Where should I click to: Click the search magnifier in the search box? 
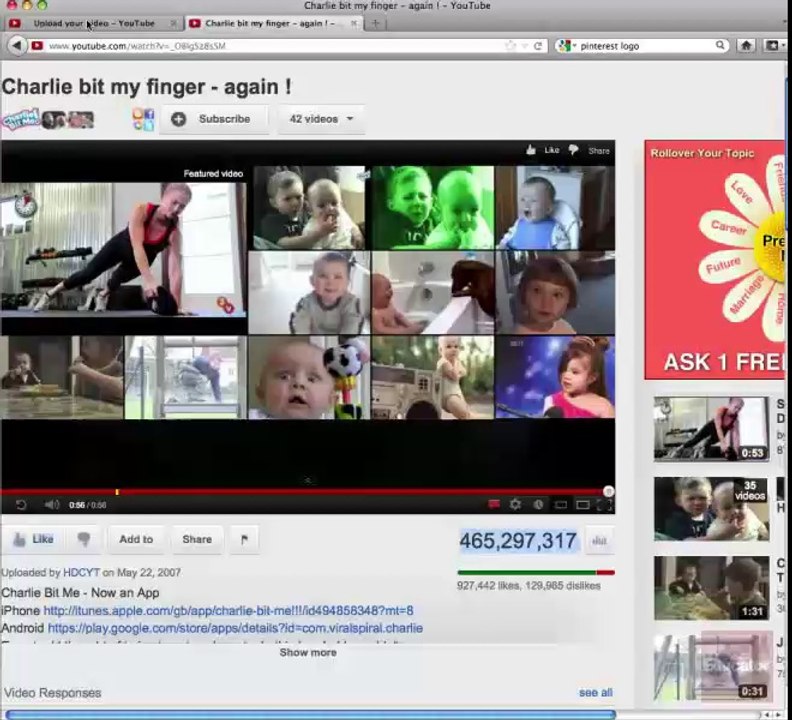pos(720,45)
